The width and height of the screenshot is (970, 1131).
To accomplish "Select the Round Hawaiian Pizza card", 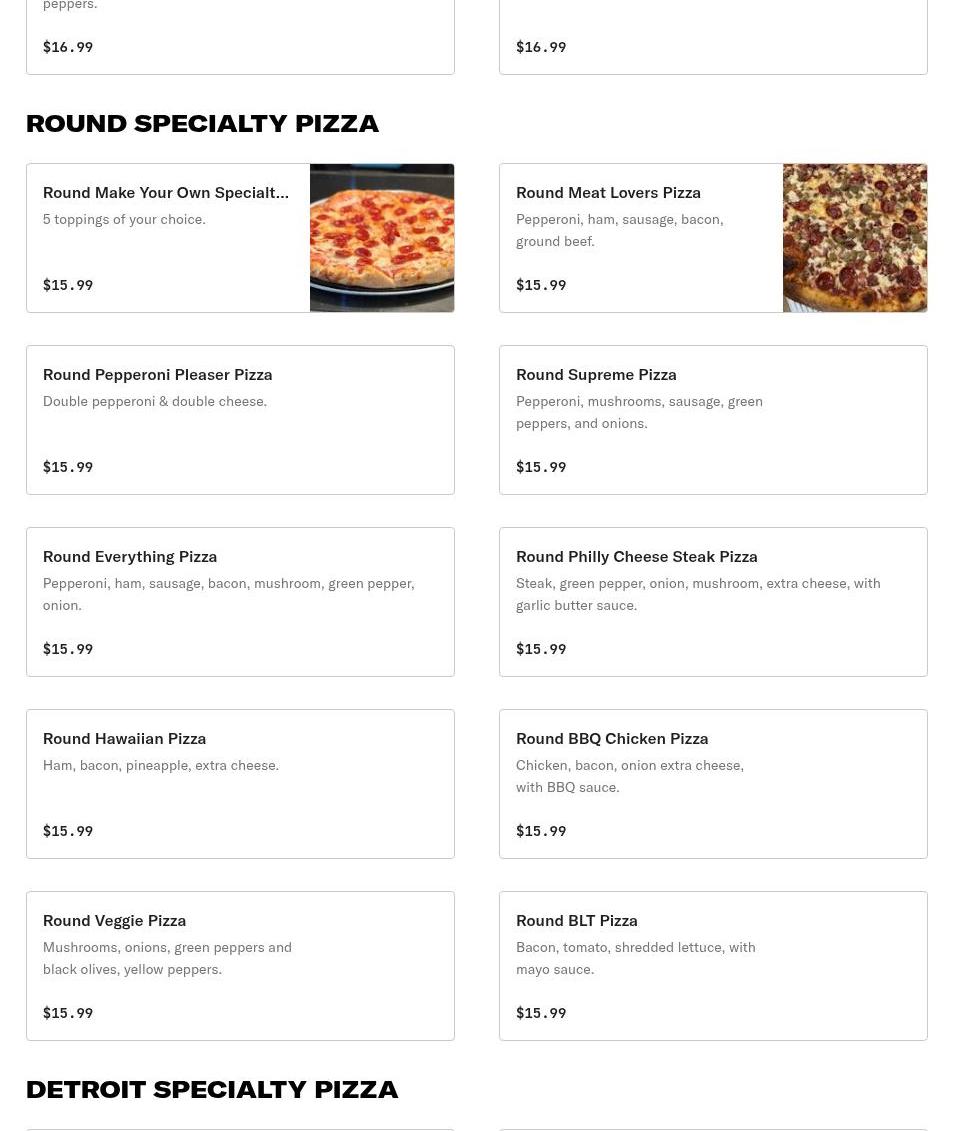I will (240, 784).
